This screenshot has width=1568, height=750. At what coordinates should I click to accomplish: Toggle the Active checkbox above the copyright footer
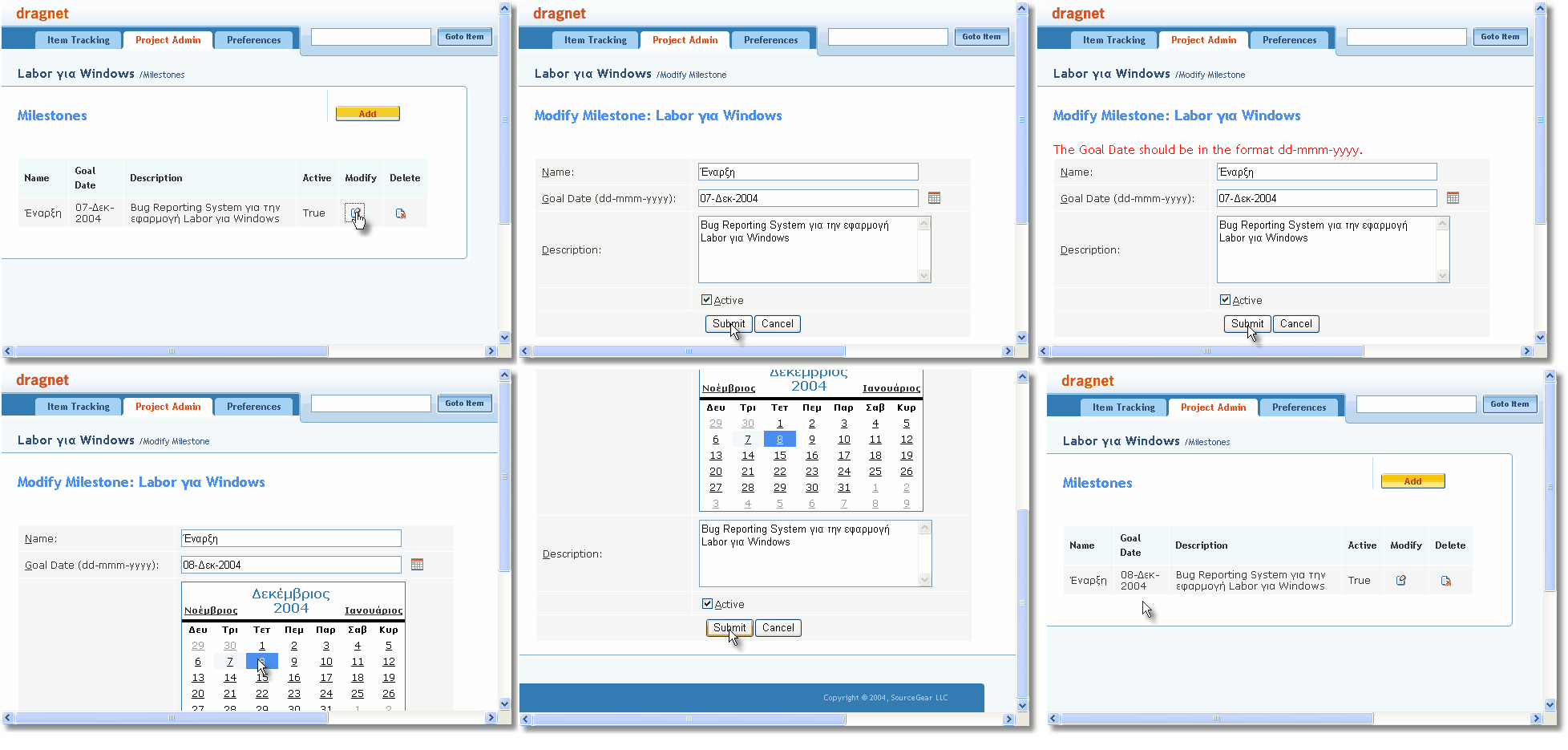tap(707, 604)
